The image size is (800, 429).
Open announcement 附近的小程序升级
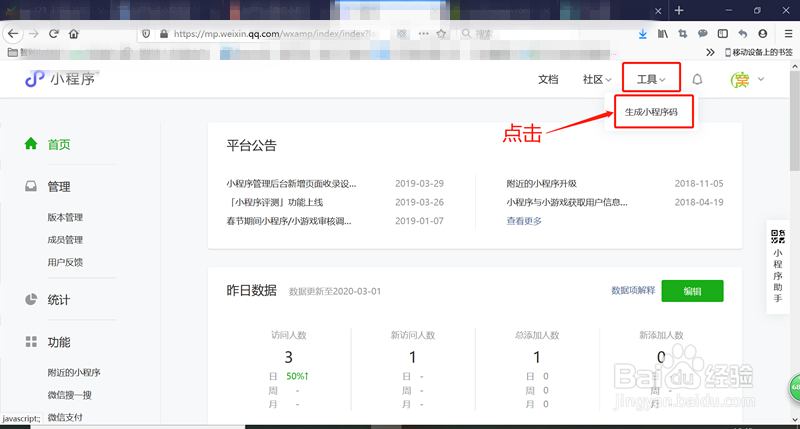541,184
